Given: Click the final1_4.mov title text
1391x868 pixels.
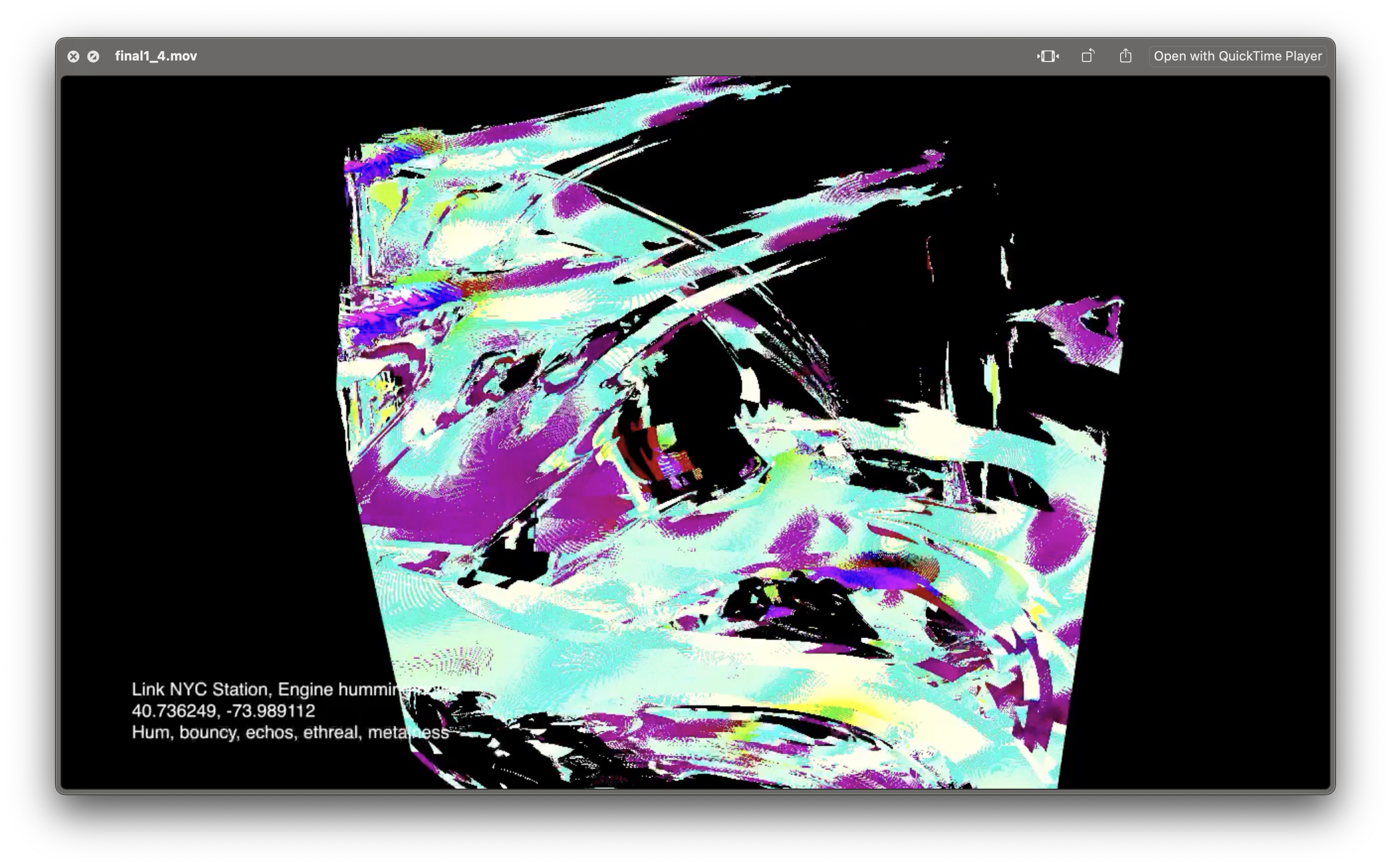Looking at the screenshot, I should pyautogui.click(x=156, y=56).
